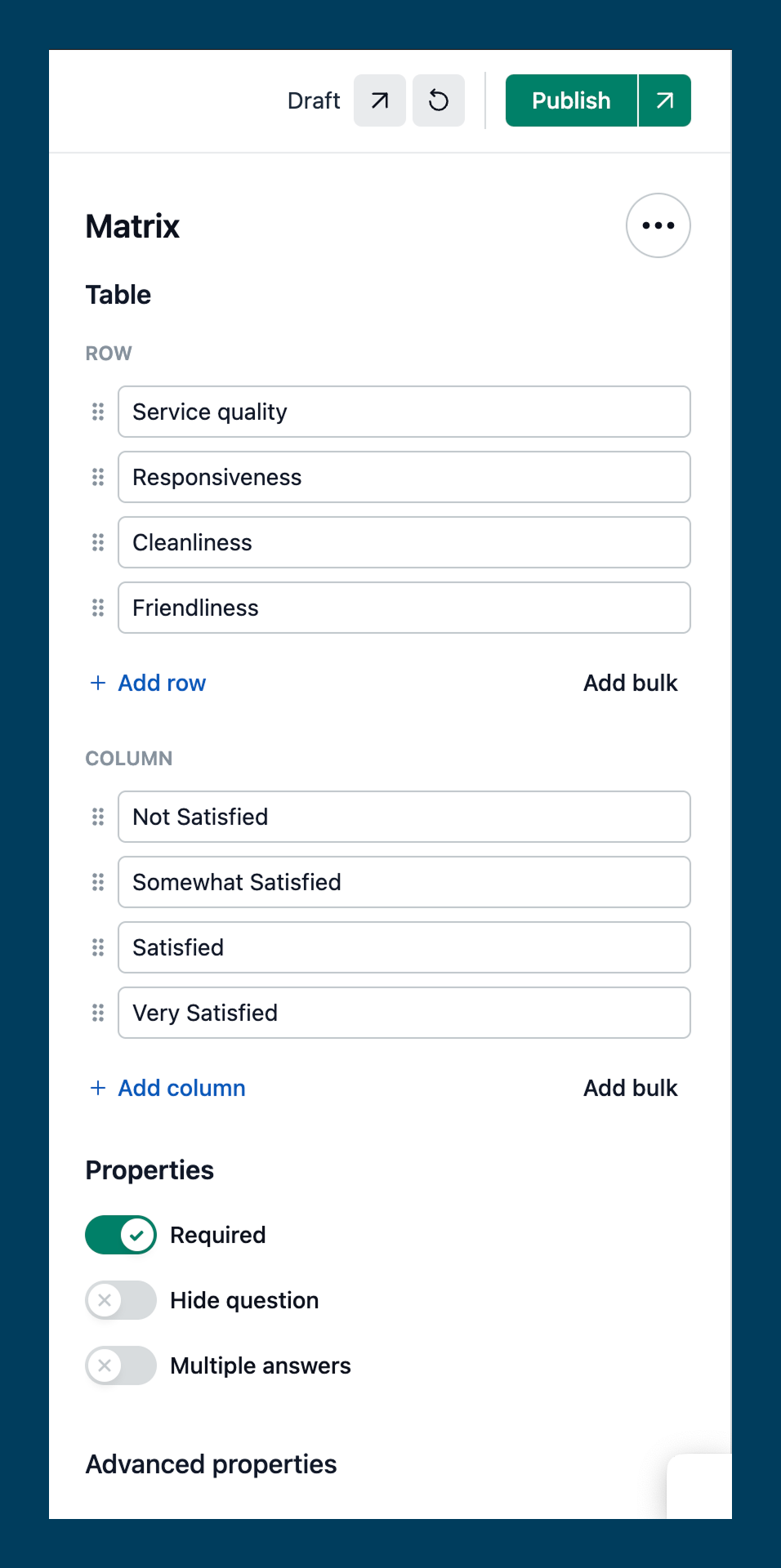
Task: Click Add bulk for columns
Action: point(630,1088)
